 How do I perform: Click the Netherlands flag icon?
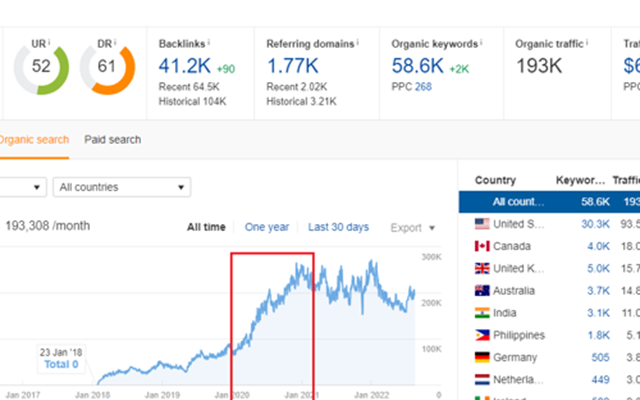tap(482, 380)
